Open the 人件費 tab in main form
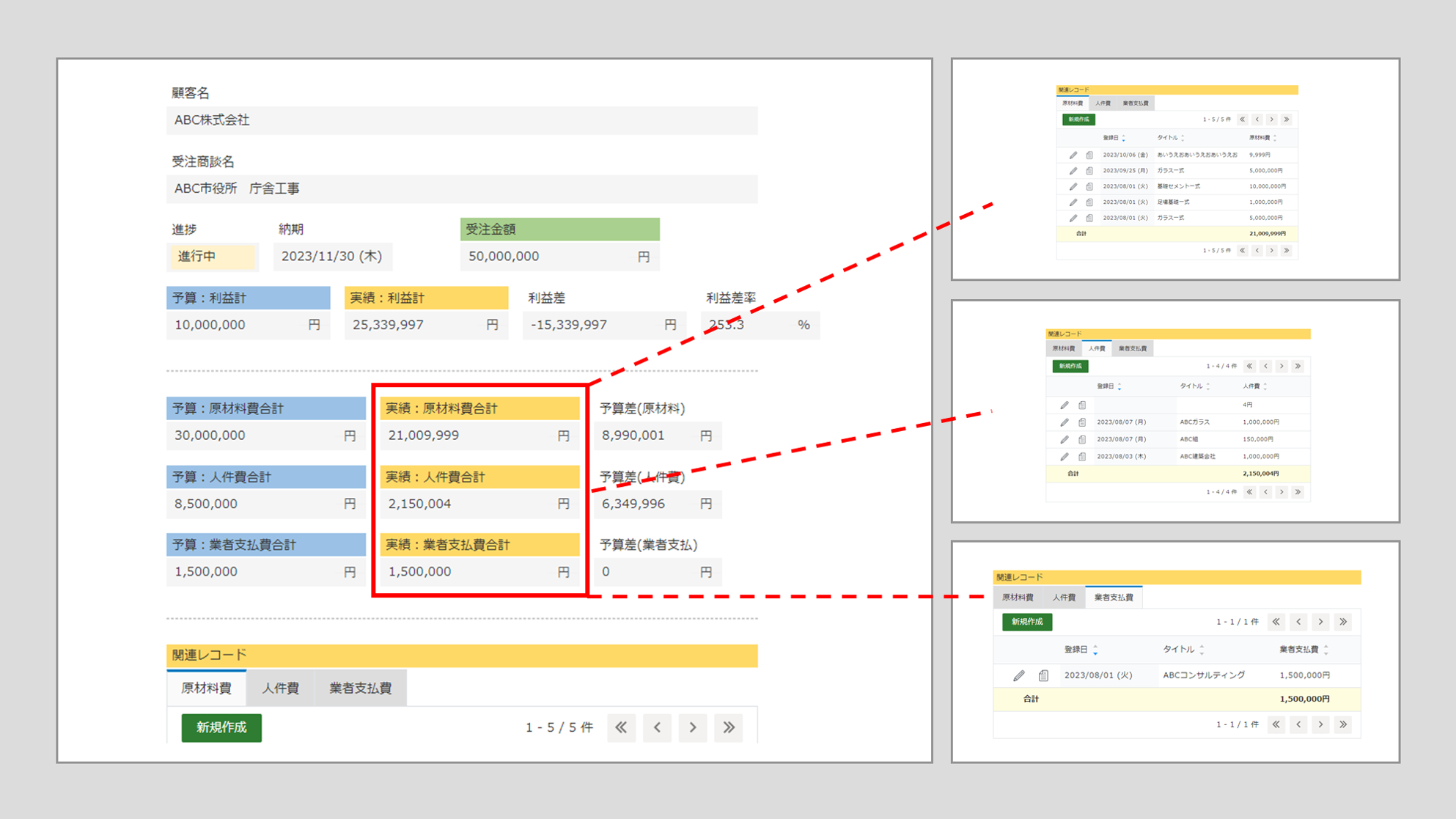 [280, 688]
